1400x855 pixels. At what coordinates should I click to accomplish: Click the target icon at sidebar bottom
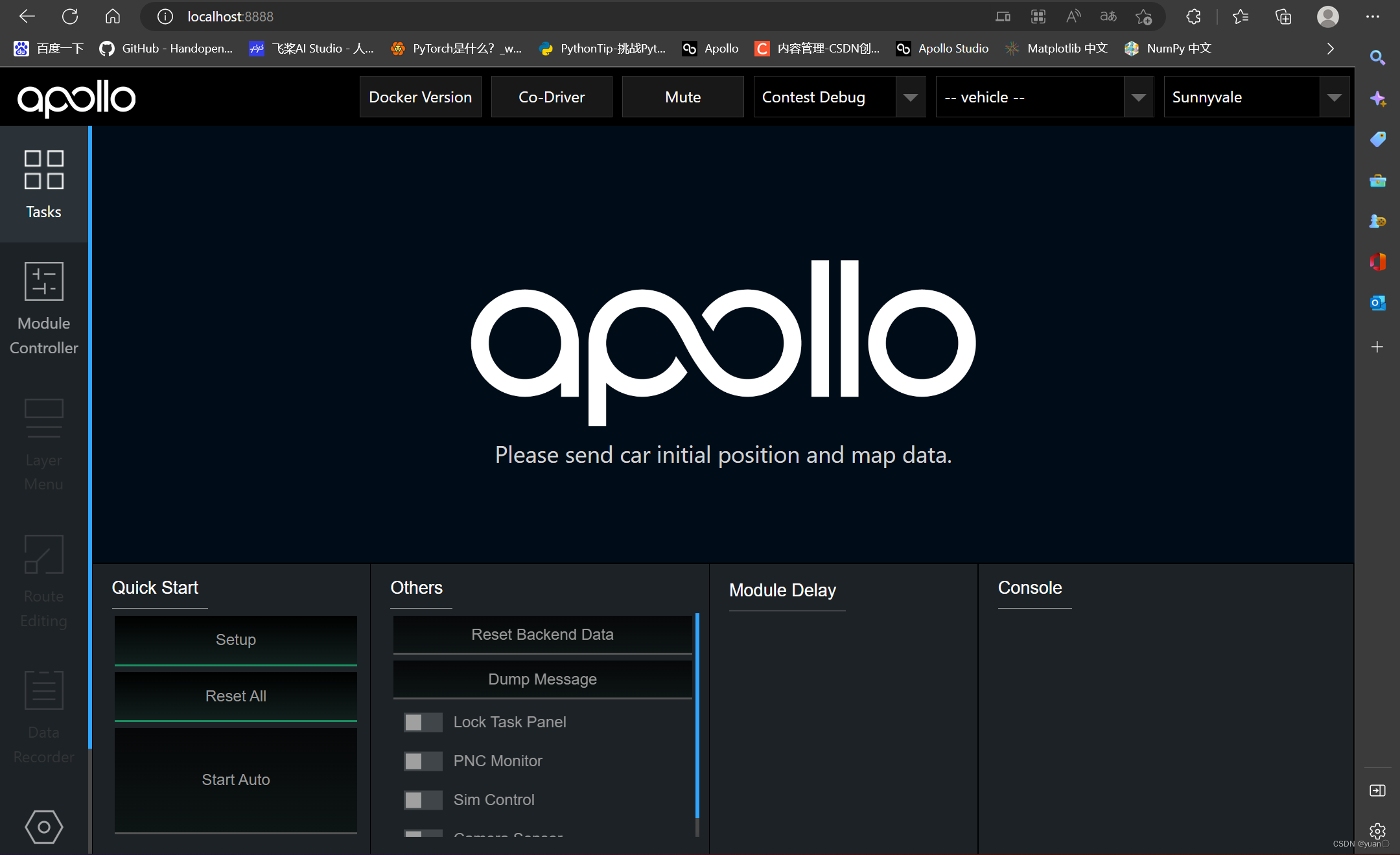pyautogui.click(x=43, y=827)
